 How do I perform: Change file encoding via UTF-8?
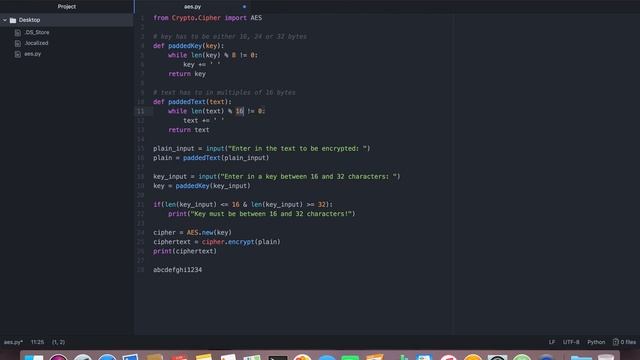[x=571, y=342]
